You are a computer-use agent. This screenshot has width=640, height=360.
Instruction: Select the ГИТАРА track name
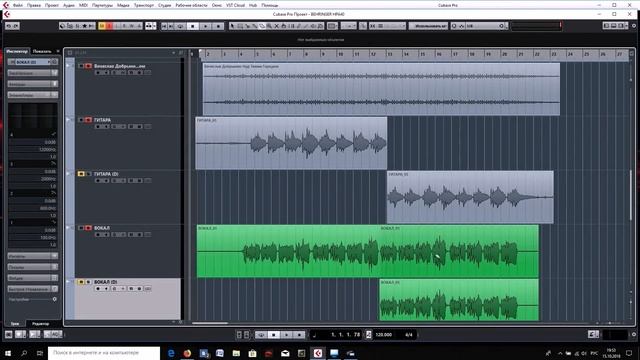click(102, 120)
